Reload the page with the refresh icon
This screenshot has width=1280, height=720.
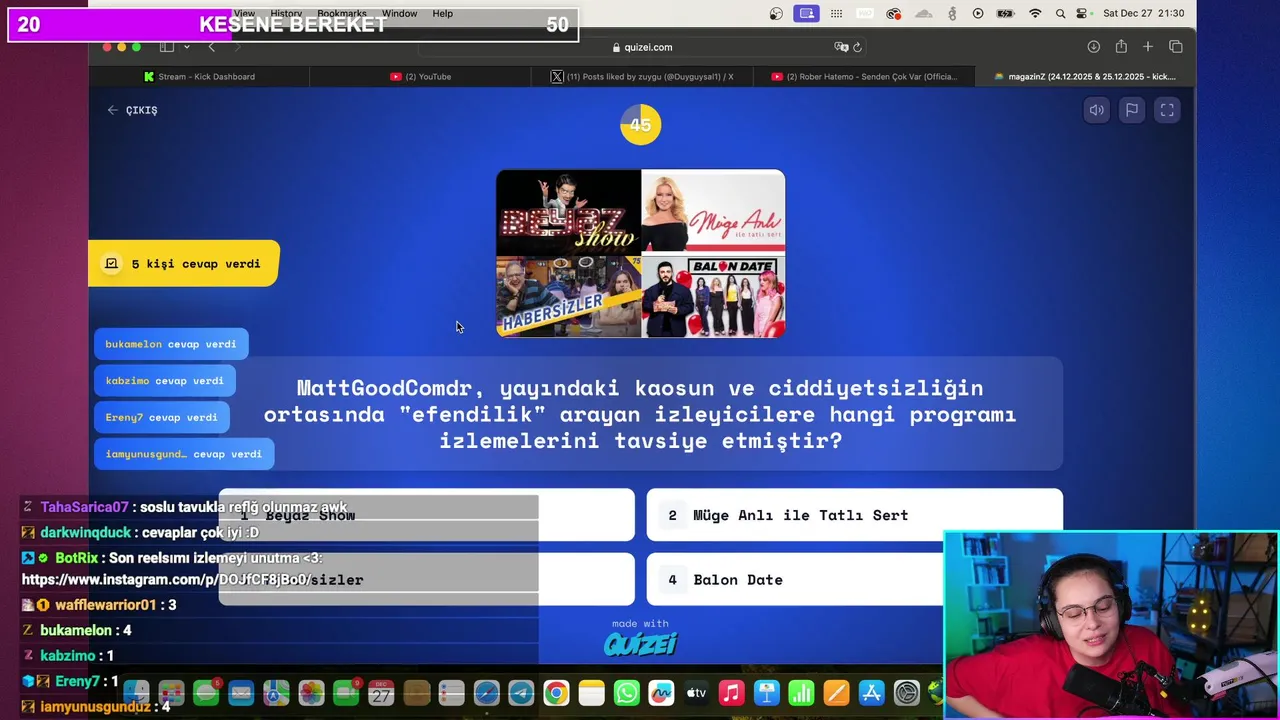[x=857, y=47]
